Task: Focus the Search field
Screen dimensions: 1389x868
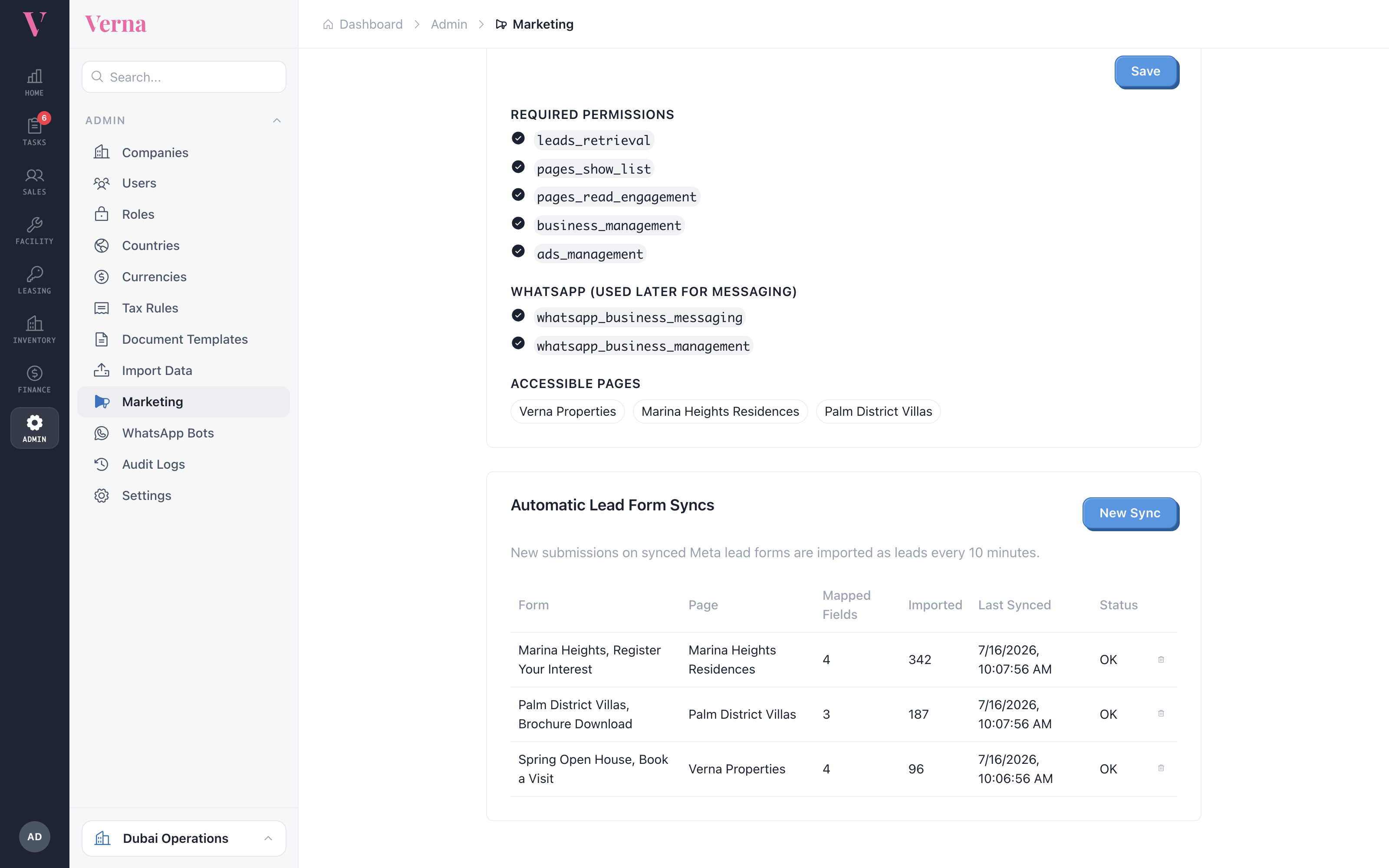Action: click(x=184, y=77)
